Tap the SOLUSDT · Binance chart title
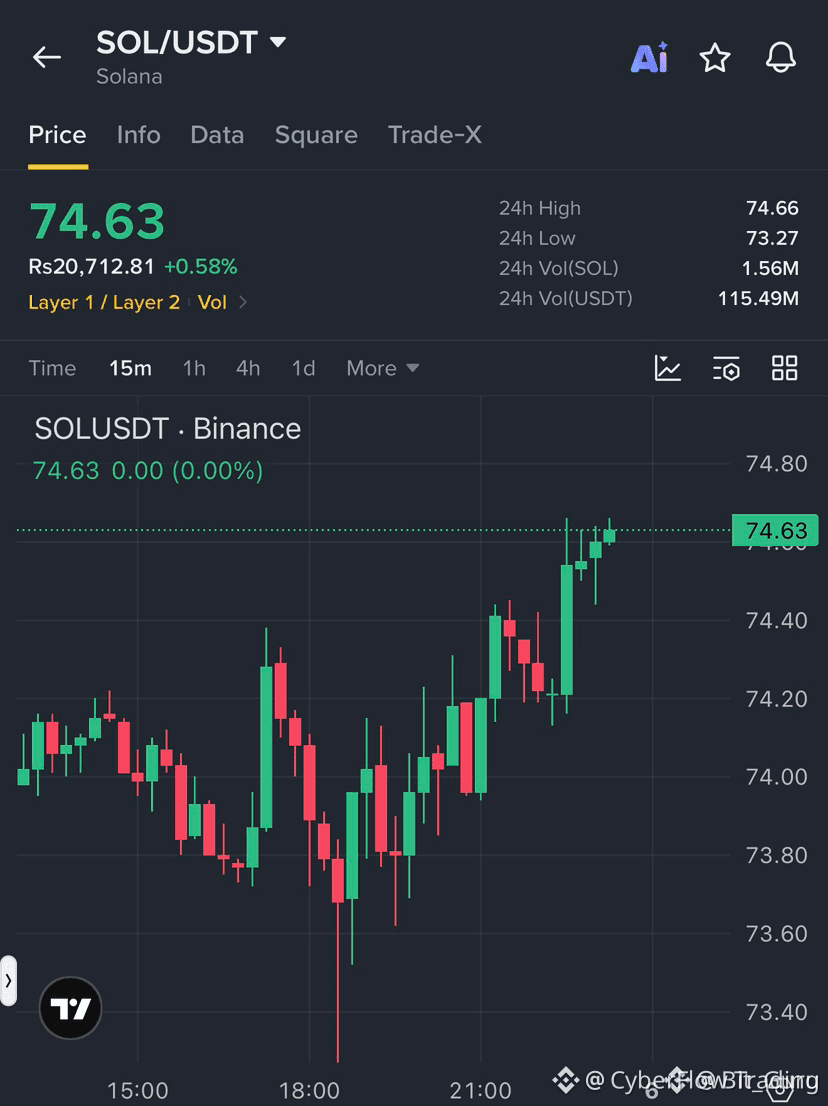 [x=168, y=429]
